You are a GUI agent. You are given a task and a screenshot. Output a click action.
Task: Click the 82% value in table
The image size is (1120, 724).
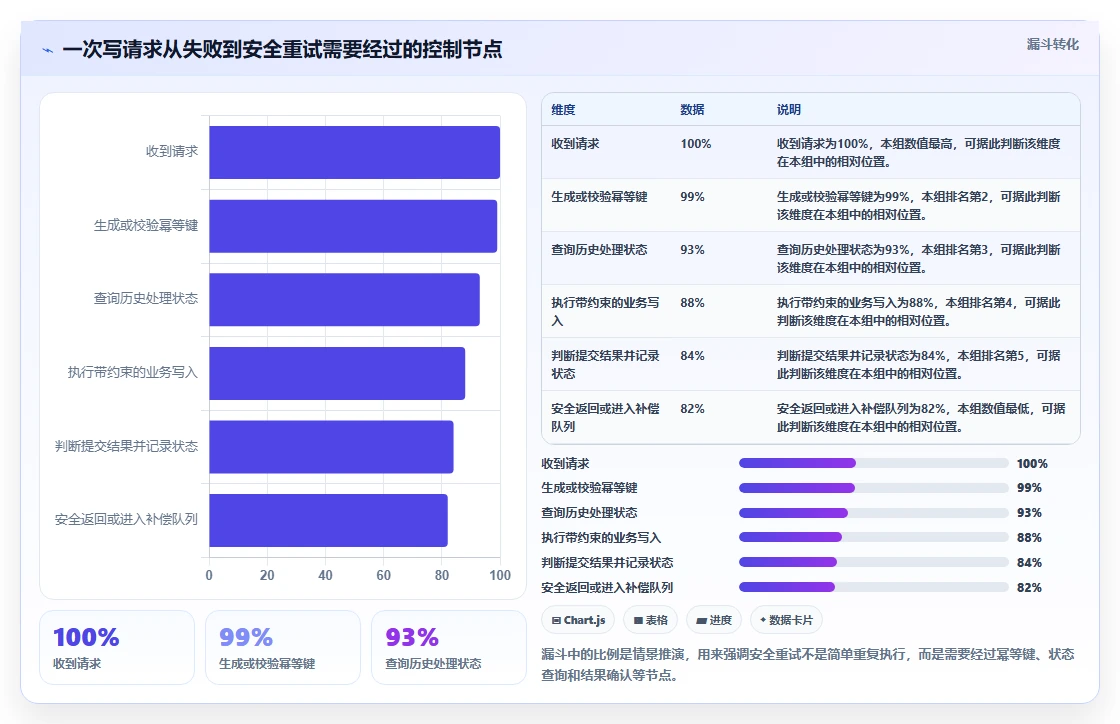click(x=692, y=408)
